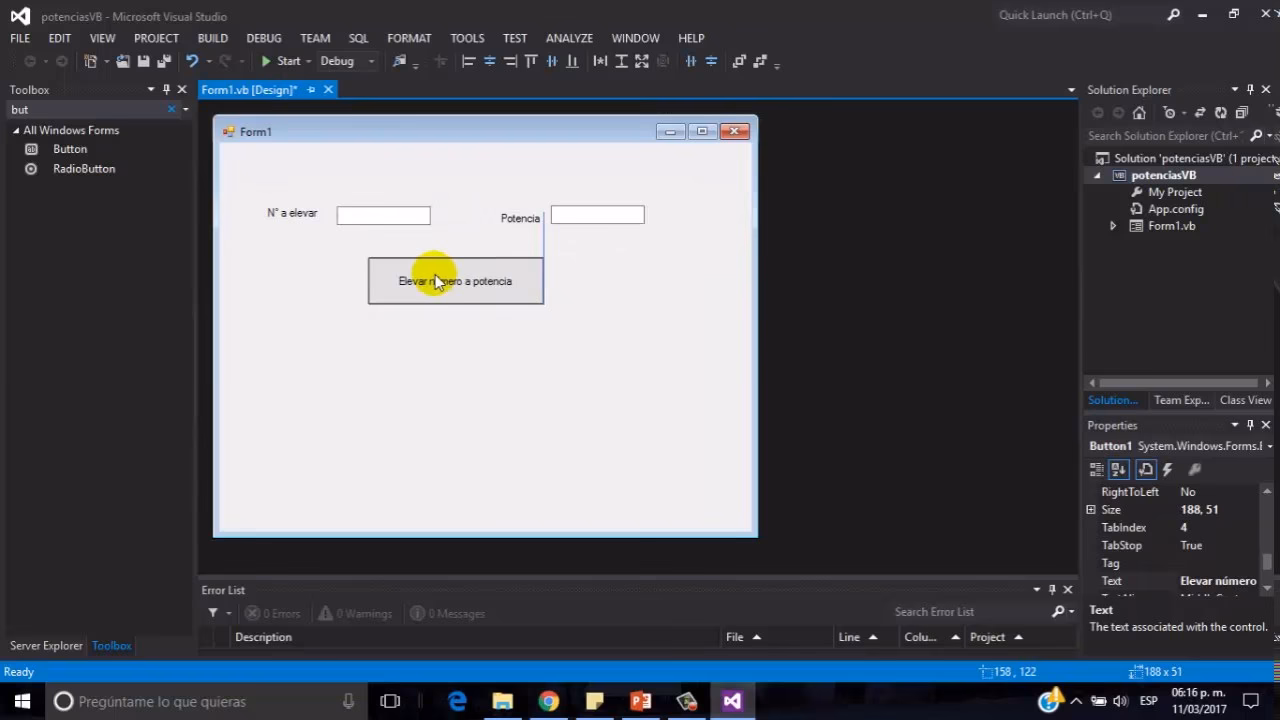The width and height of the screenshot is (1280, 720).
Task: Select the RadioButton control in the Toolbox
Action: [x=84, y=168]
